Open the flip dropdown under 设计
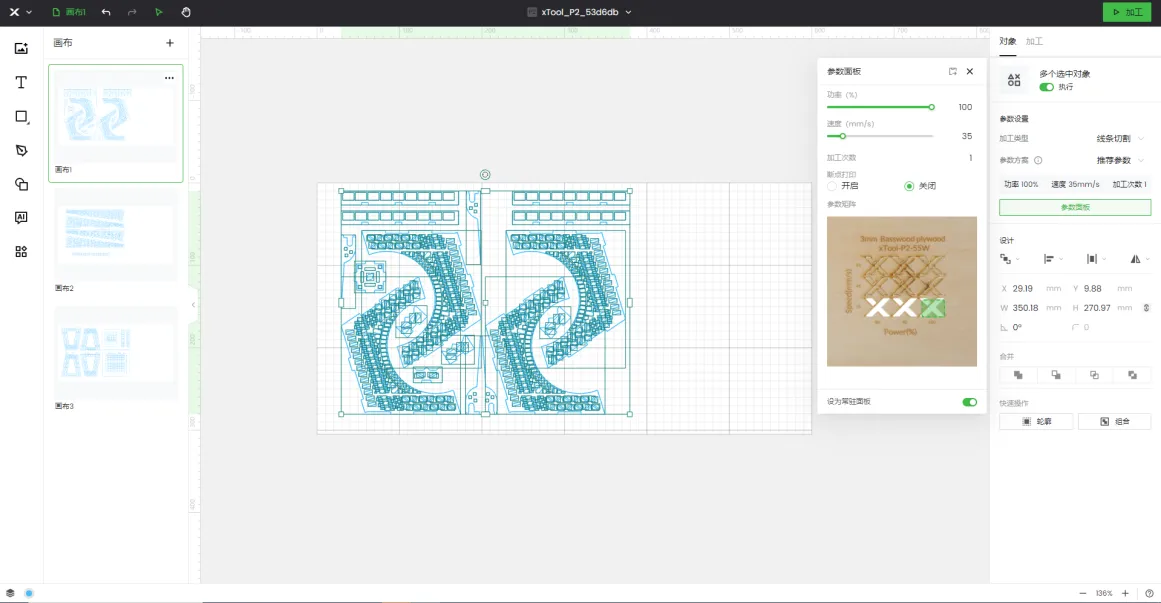This screenshot has height=603, width=1161. tap(1139, 259)
